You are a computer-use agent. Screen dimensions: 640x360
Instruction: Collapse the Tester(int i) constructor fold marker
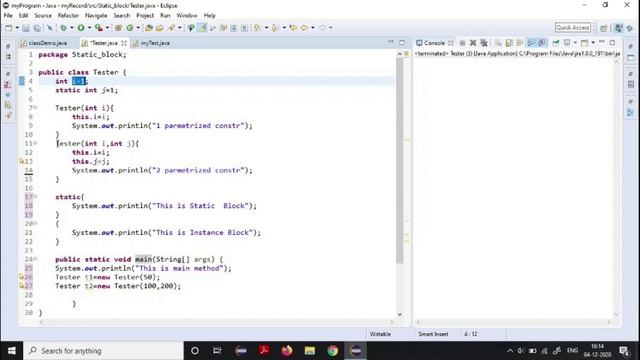click(36, 108)
